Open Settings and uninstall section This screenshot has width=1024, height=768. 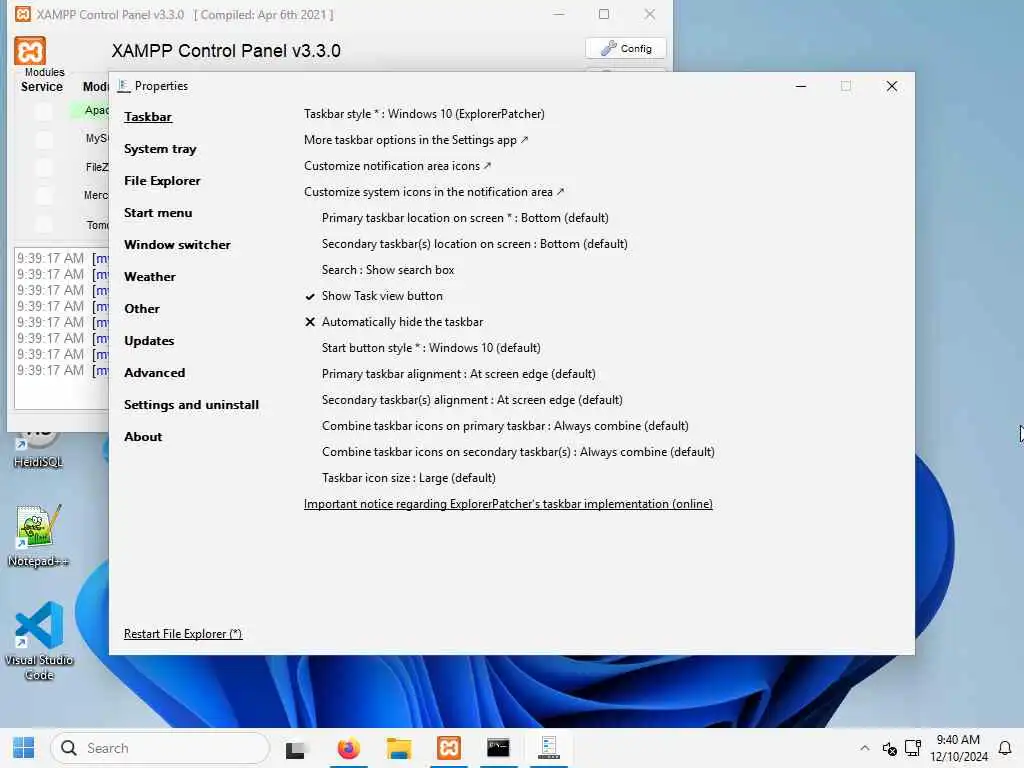191,405
